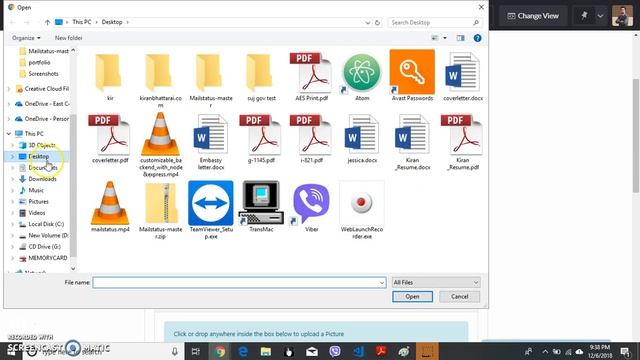The height and width of the screenshot is (360, 640).
Task: Select mailstatus.mp4 video file
Action: [110, 207]
